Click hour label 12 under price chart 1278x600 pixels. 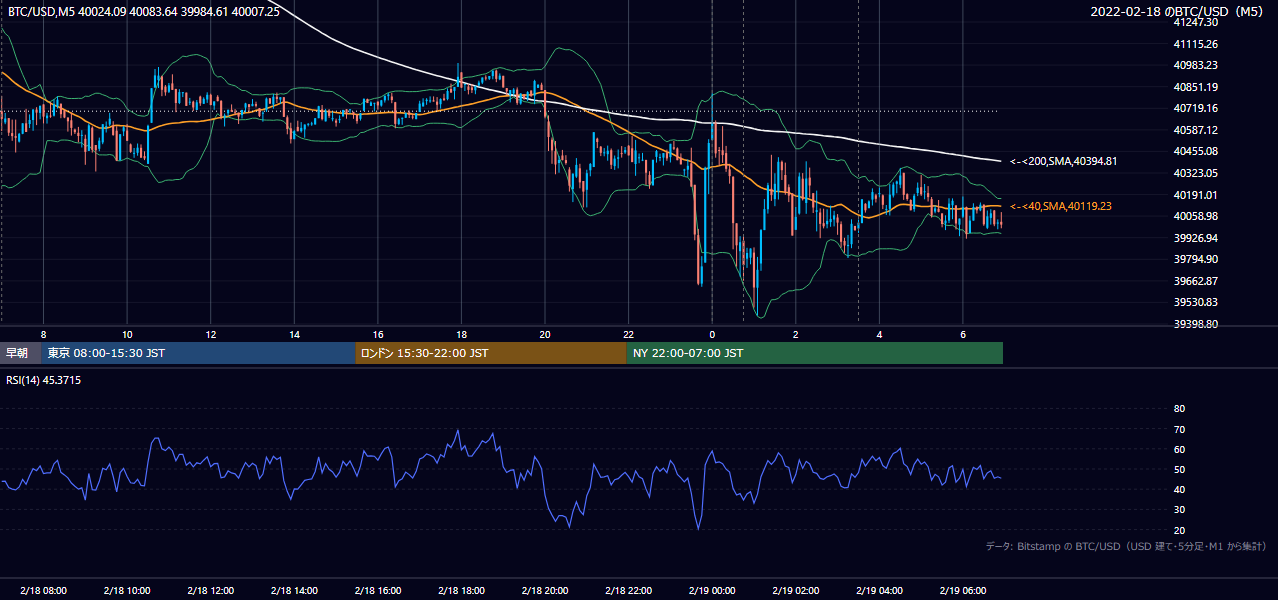point(211,334)
